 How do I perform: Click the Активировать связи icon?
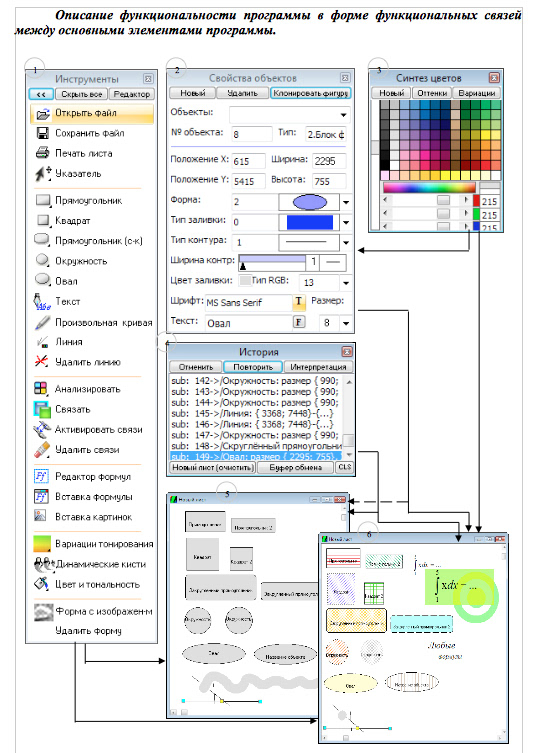[x=42, y=429]
